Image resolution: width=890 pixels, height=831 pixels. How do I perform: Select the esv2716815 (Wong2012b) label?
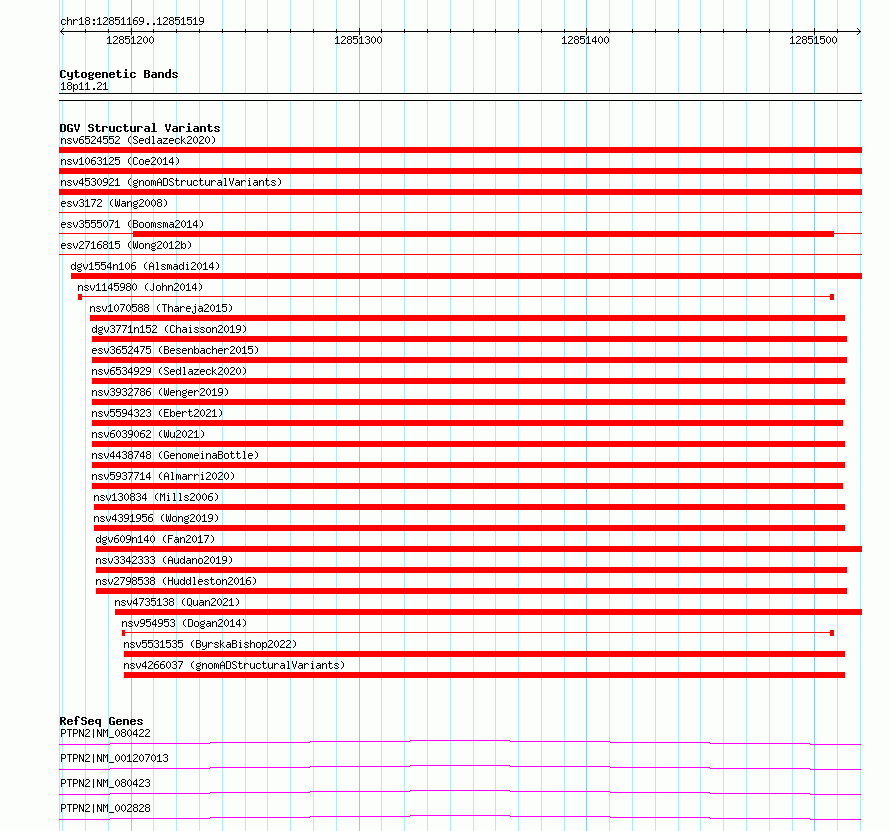pyautogui.click(x=126, y=245)
